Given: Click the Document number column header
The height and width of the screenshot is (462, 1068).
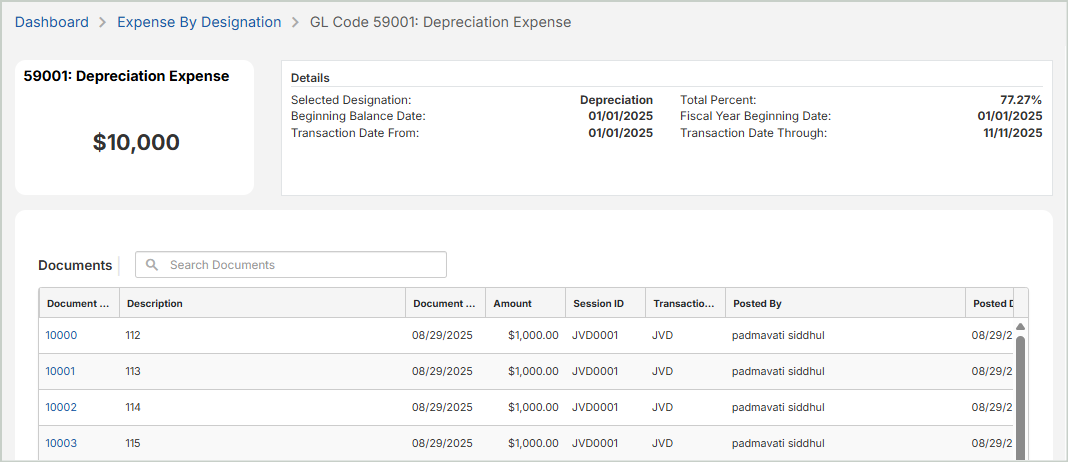Looking at the screenshot, I should click(x=79, y=303).
